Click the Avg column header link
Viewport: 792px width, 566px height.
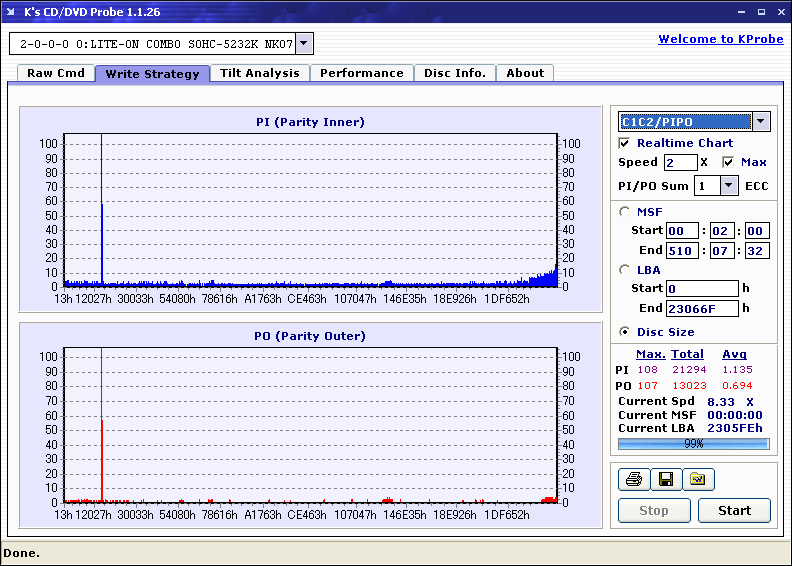734,354
